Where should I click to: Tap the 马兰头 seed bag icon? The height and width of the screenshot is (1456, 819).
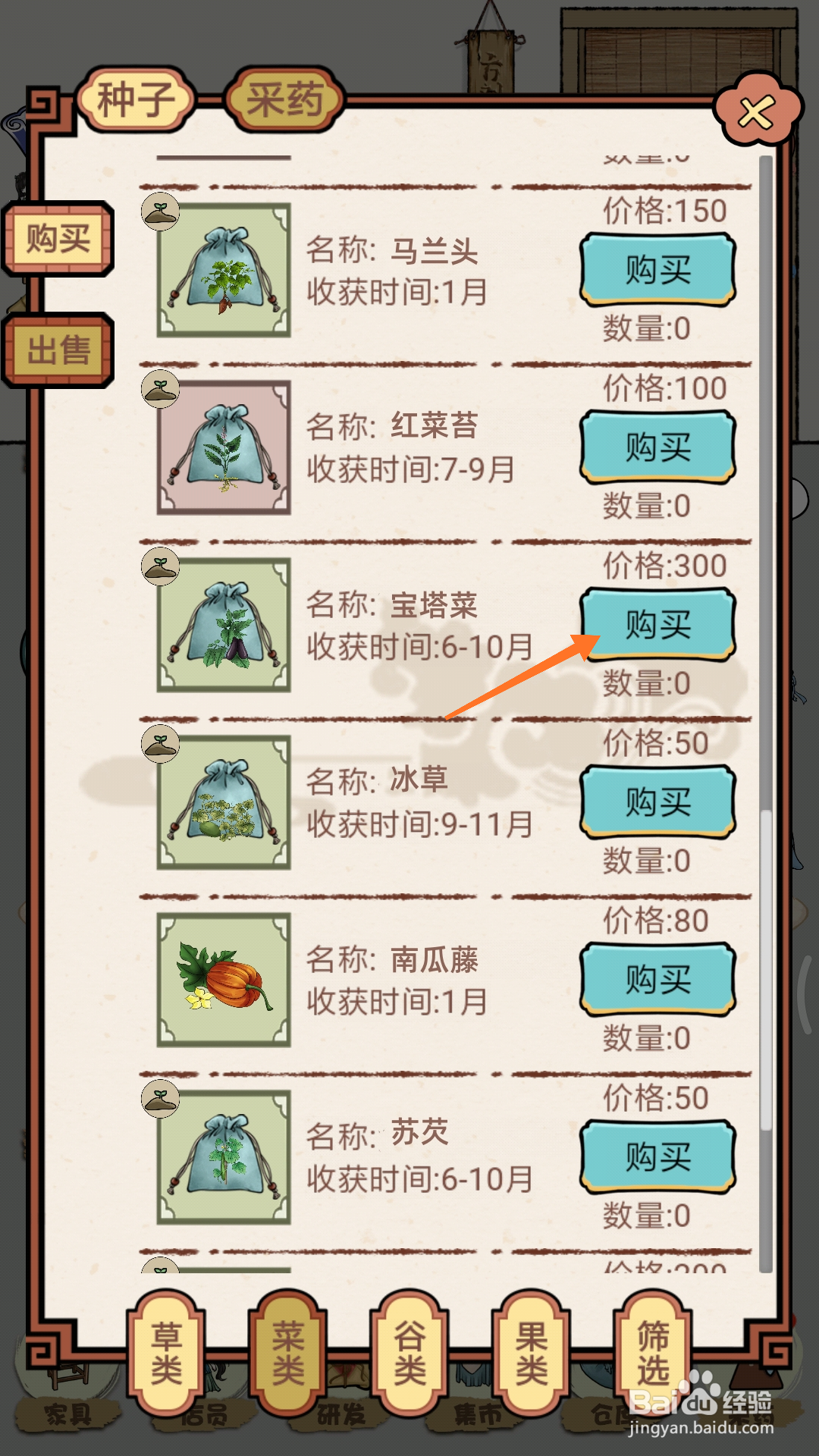[x=224, y=270]
